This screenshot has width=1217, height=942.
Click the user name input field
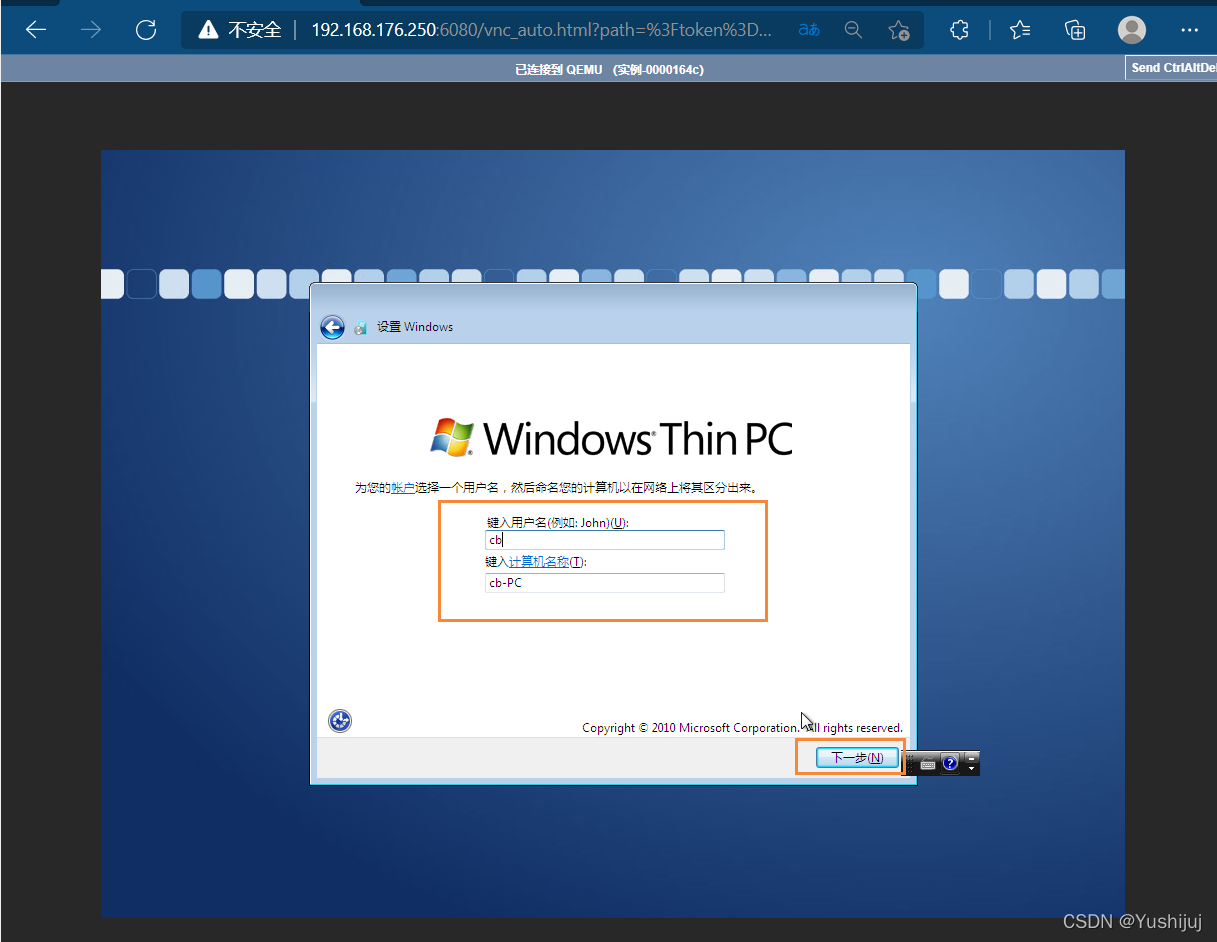point(604,540)
